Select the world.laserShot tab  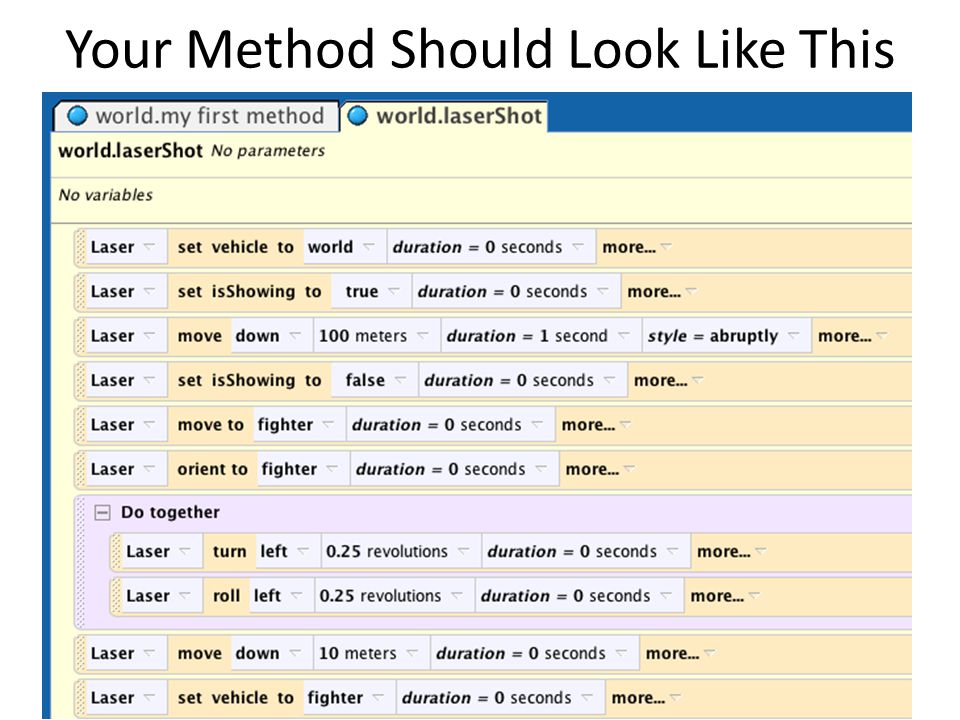point(445,116)
